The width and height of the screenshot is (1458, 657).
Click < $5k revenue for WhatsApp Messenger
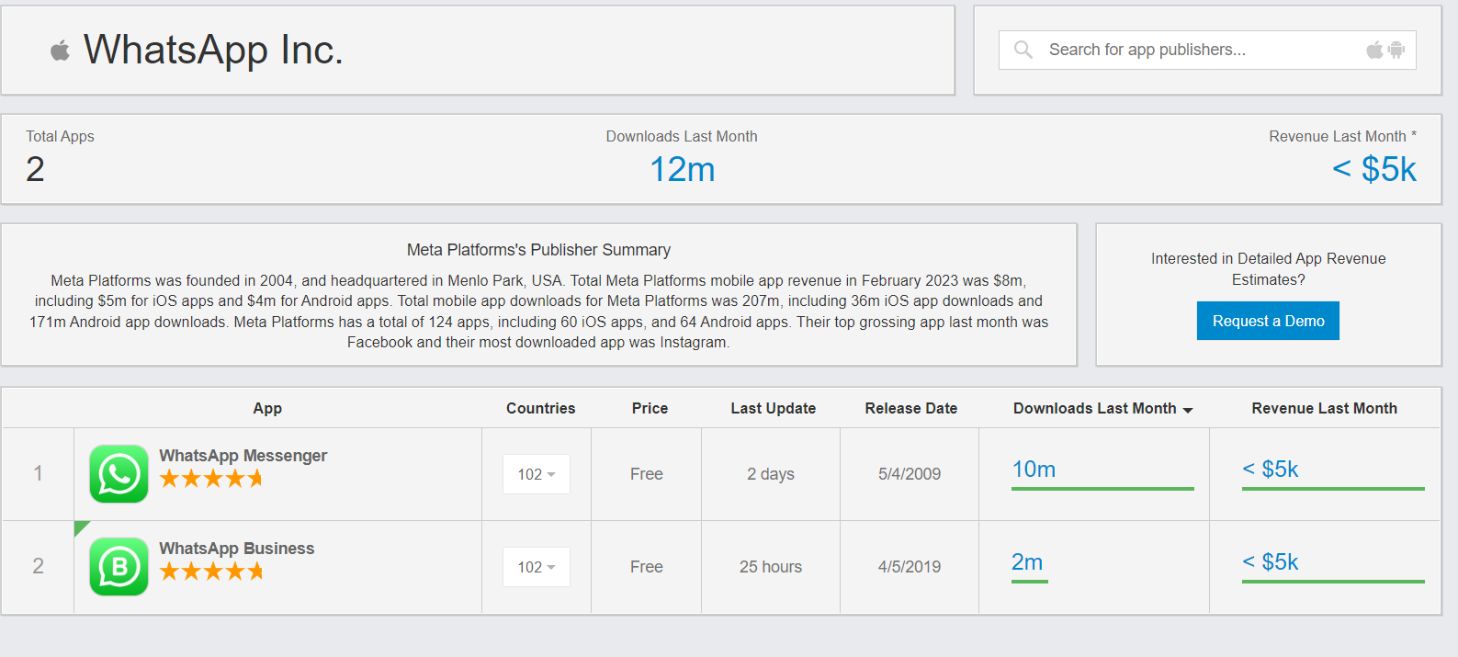[x=1270, y=469]
